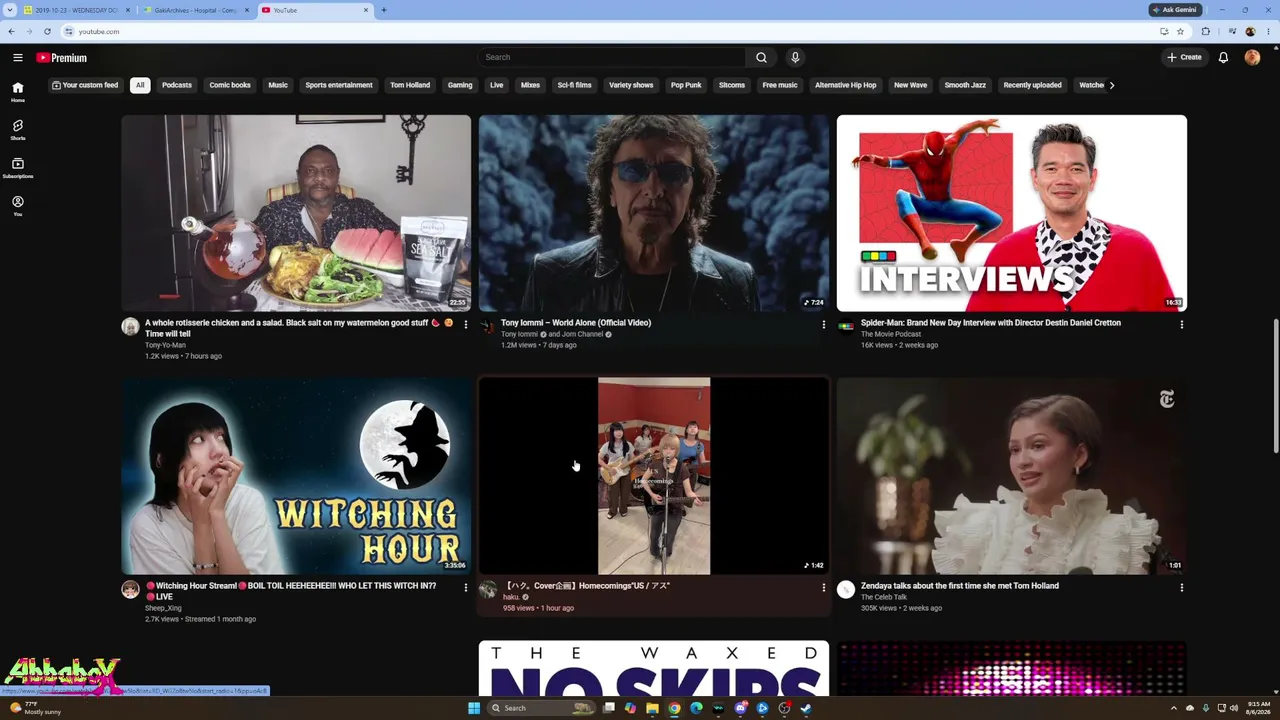Go back in Chrome navigation

[x=11, y=31]
